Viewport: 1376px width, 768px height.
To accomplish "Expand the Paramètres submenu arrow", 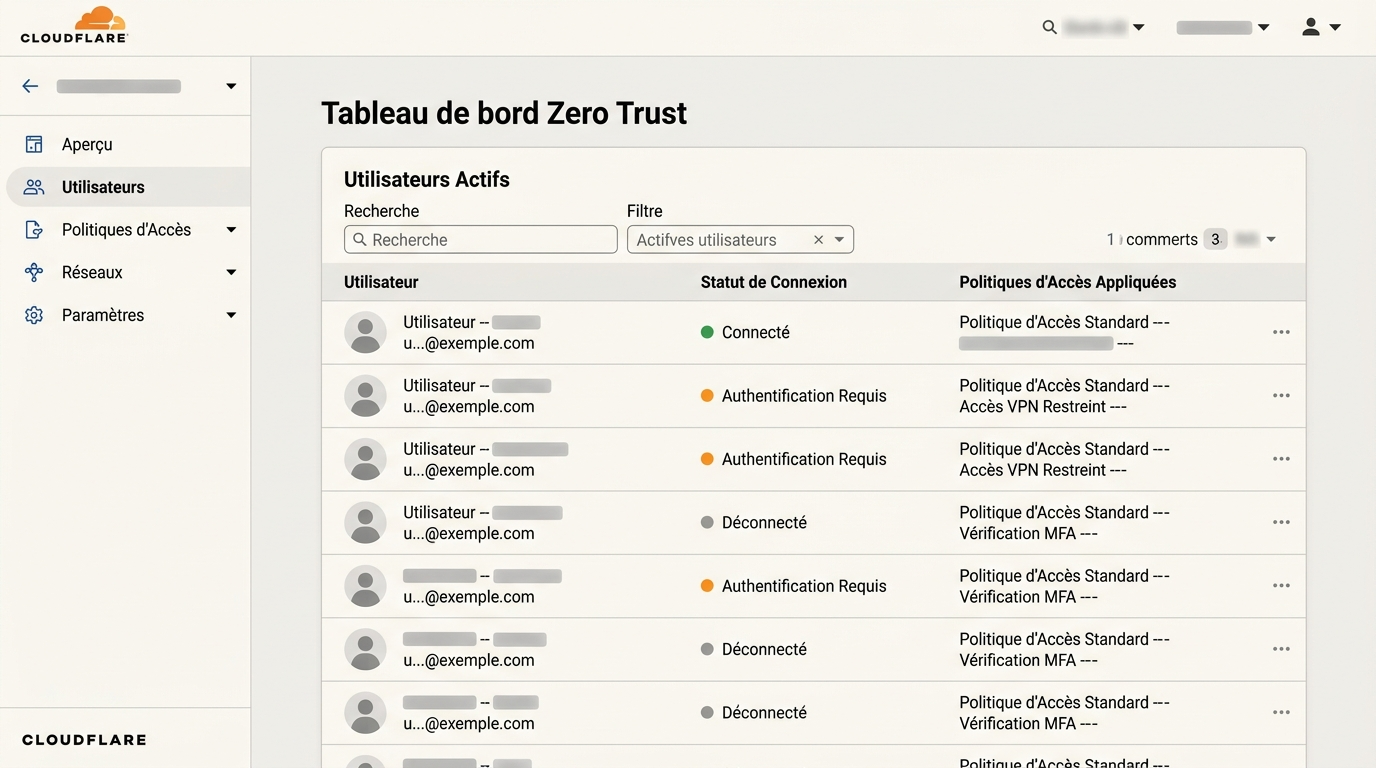I will [231, 315].
